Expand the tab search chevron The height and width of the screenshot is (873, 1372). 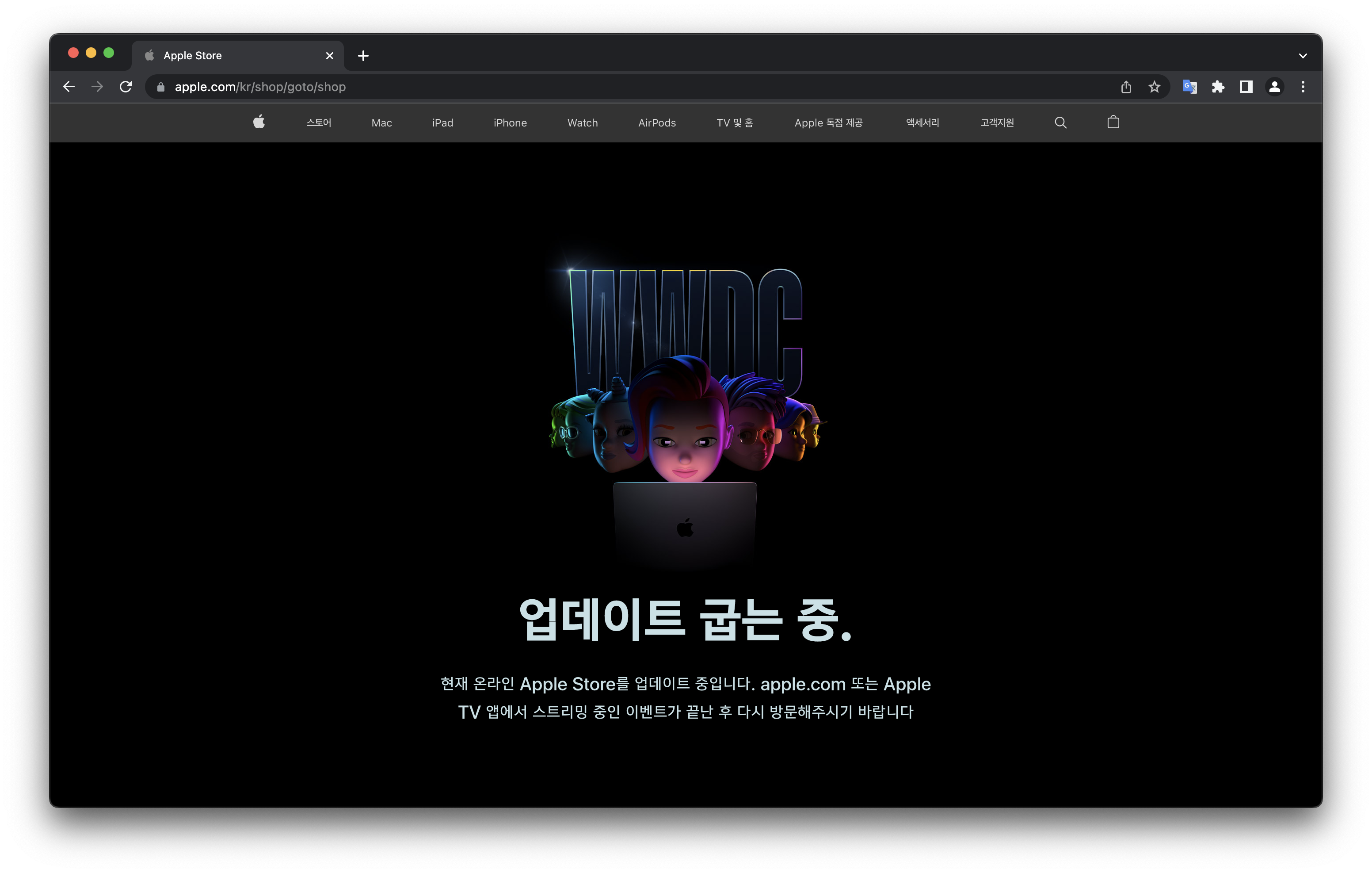coord(1303,55)
